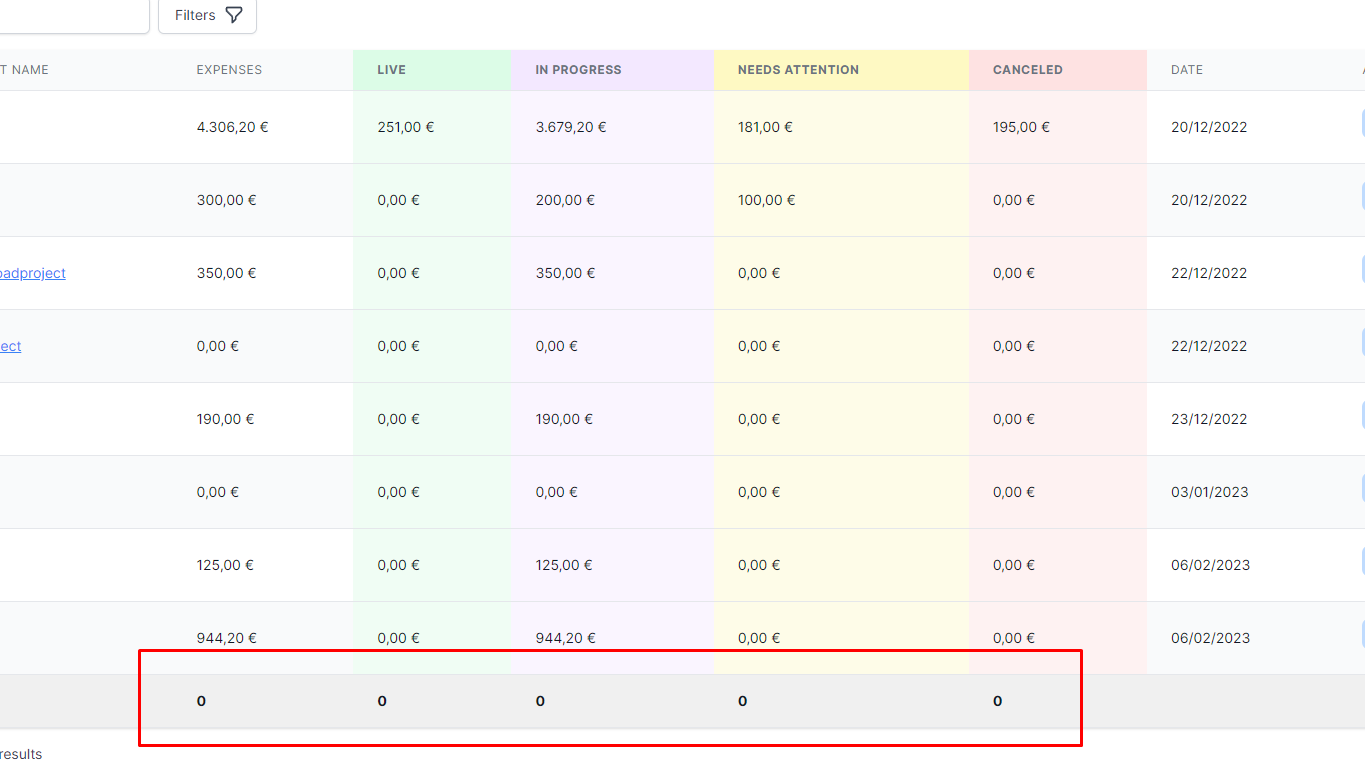This screenshot has width=1365, height=782.
Task: Click the totals row value under Live
Action: tap(382, 701)
